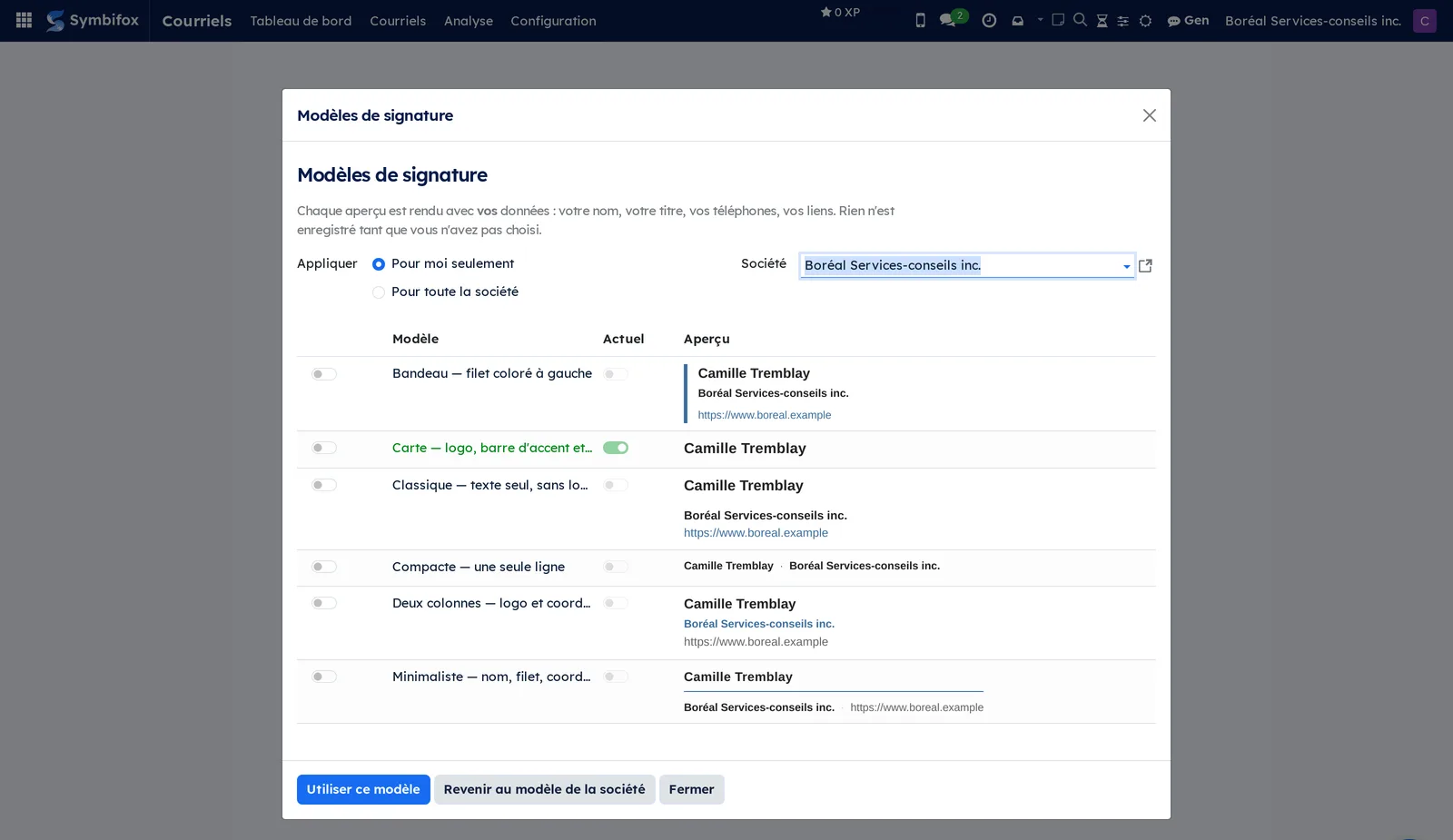Close the Modèles de signature dialog

click(x=1150, y=115)
